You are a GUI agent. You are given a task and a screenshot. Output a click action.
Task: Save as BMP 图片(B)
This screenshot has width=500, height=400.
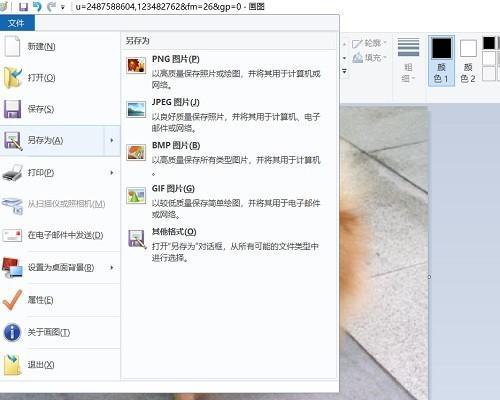tap(229, 158)
